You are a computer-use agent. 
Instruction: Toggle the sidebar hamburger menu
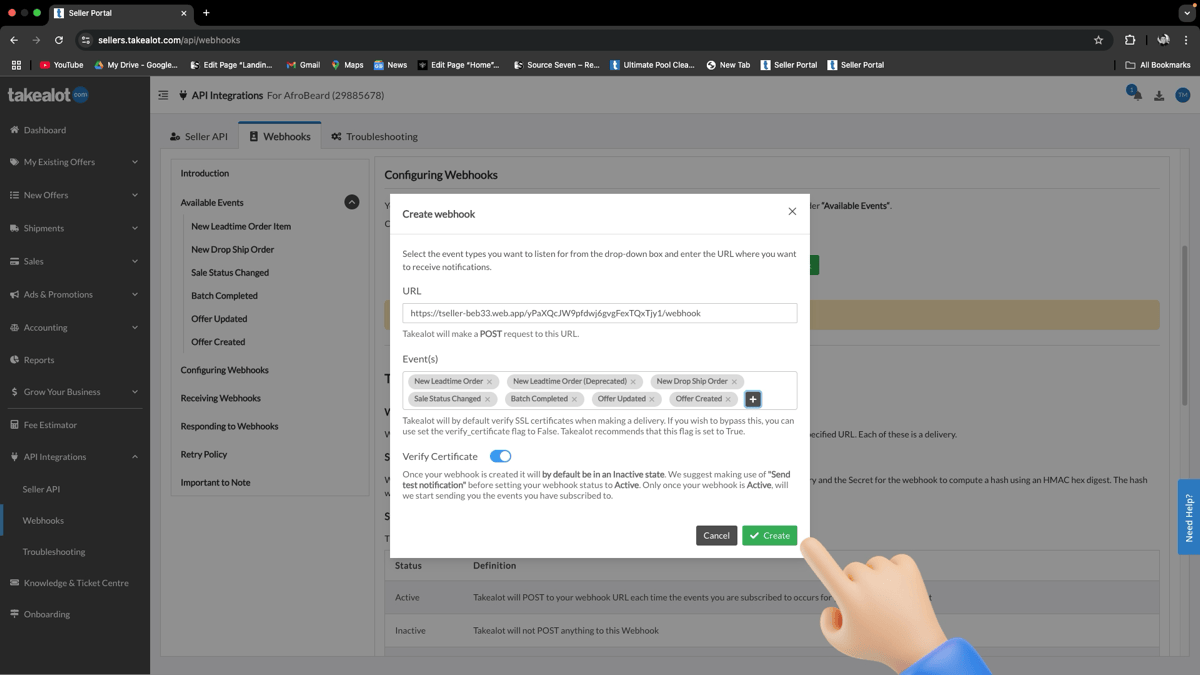[x=163, y=95]
